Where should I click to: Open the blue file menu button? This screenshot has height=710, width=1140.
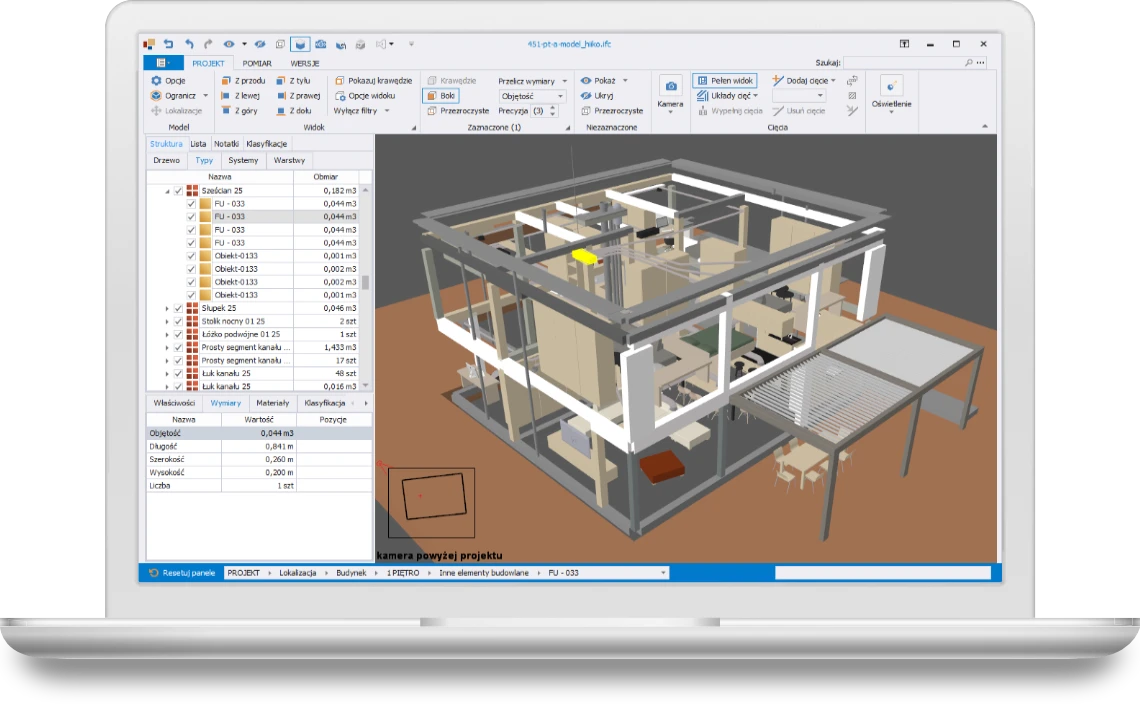click(x=163, y=63)
